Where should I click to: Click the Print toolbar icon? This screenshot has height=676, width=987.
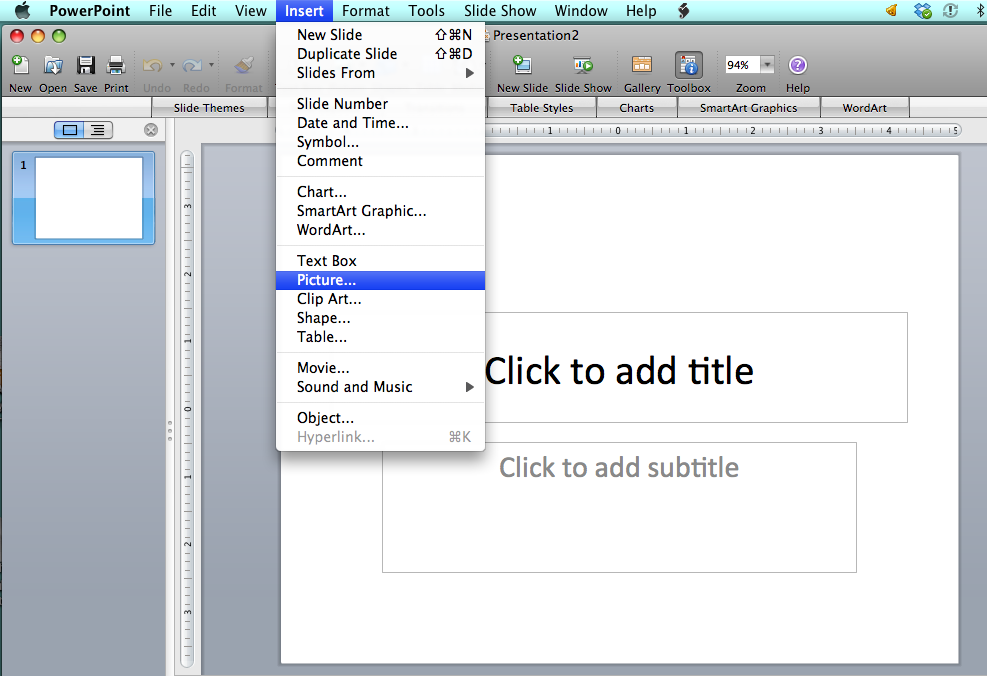(116, 66)
